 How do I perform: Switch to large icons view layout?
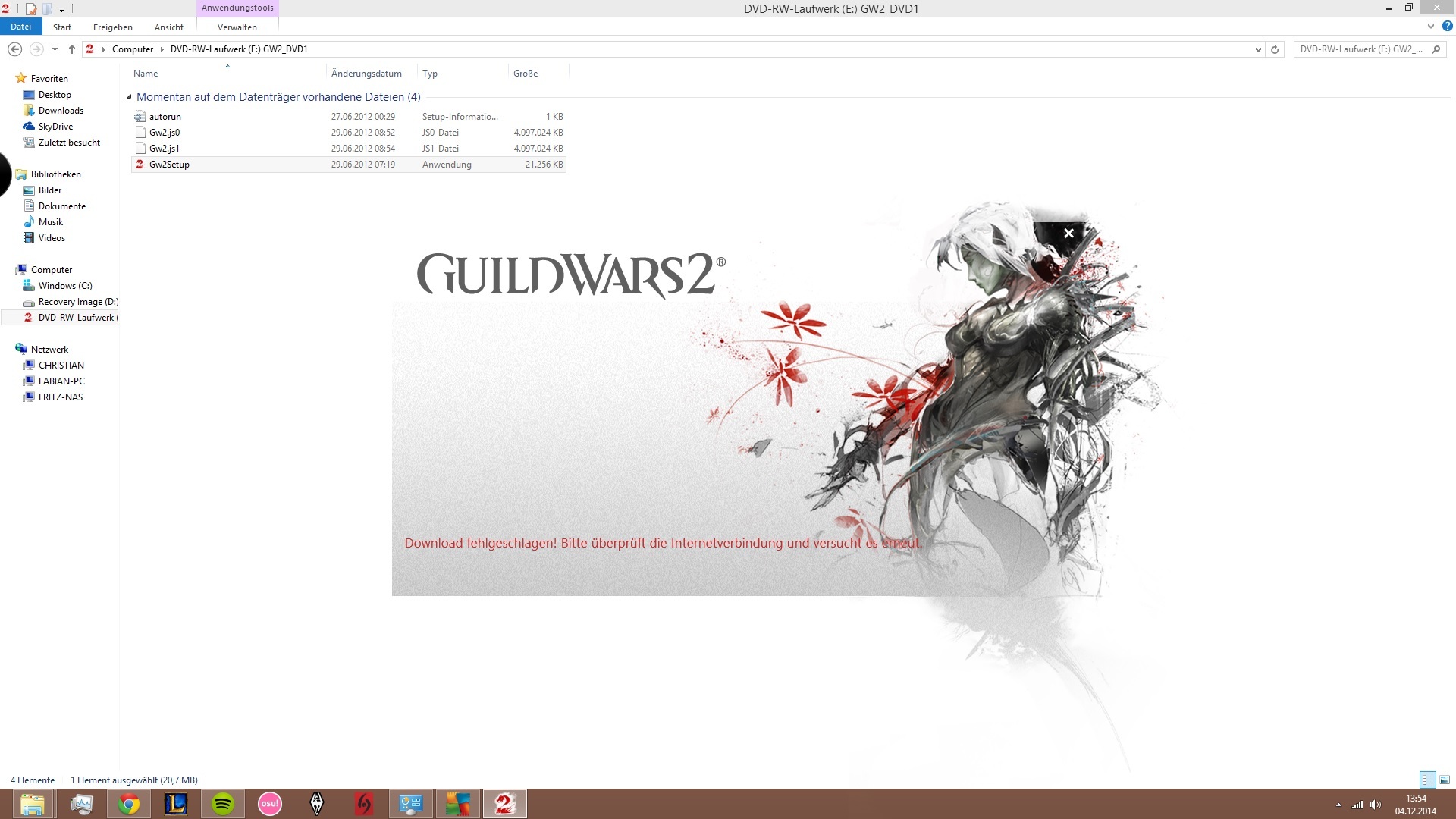pyautogui.click(x=1445, y=780)
